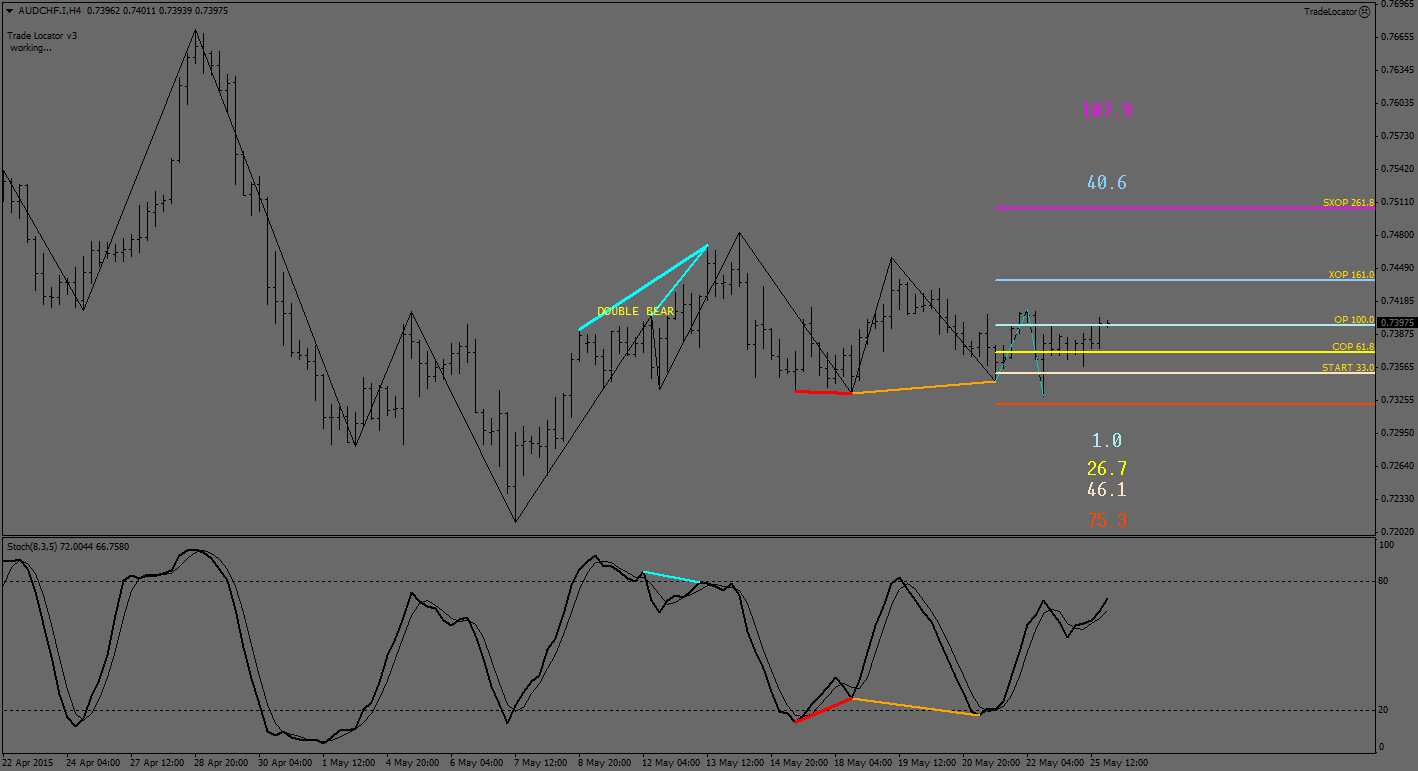Select the OP 100.0 level label
The width and height of the screenshot is (1418, 771).
click(1354, 320)
